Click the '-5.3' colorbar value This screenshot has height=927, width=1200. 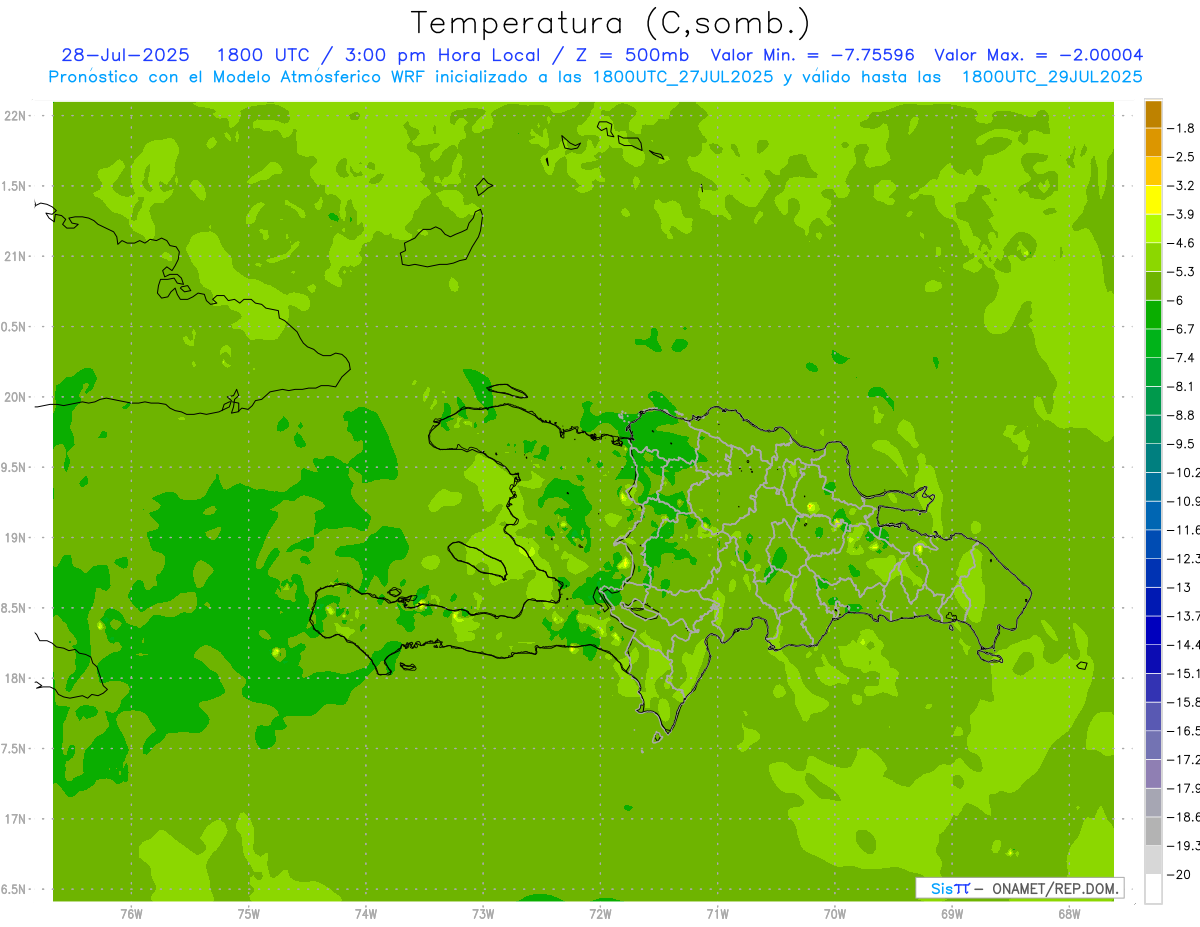[1181, 271]
